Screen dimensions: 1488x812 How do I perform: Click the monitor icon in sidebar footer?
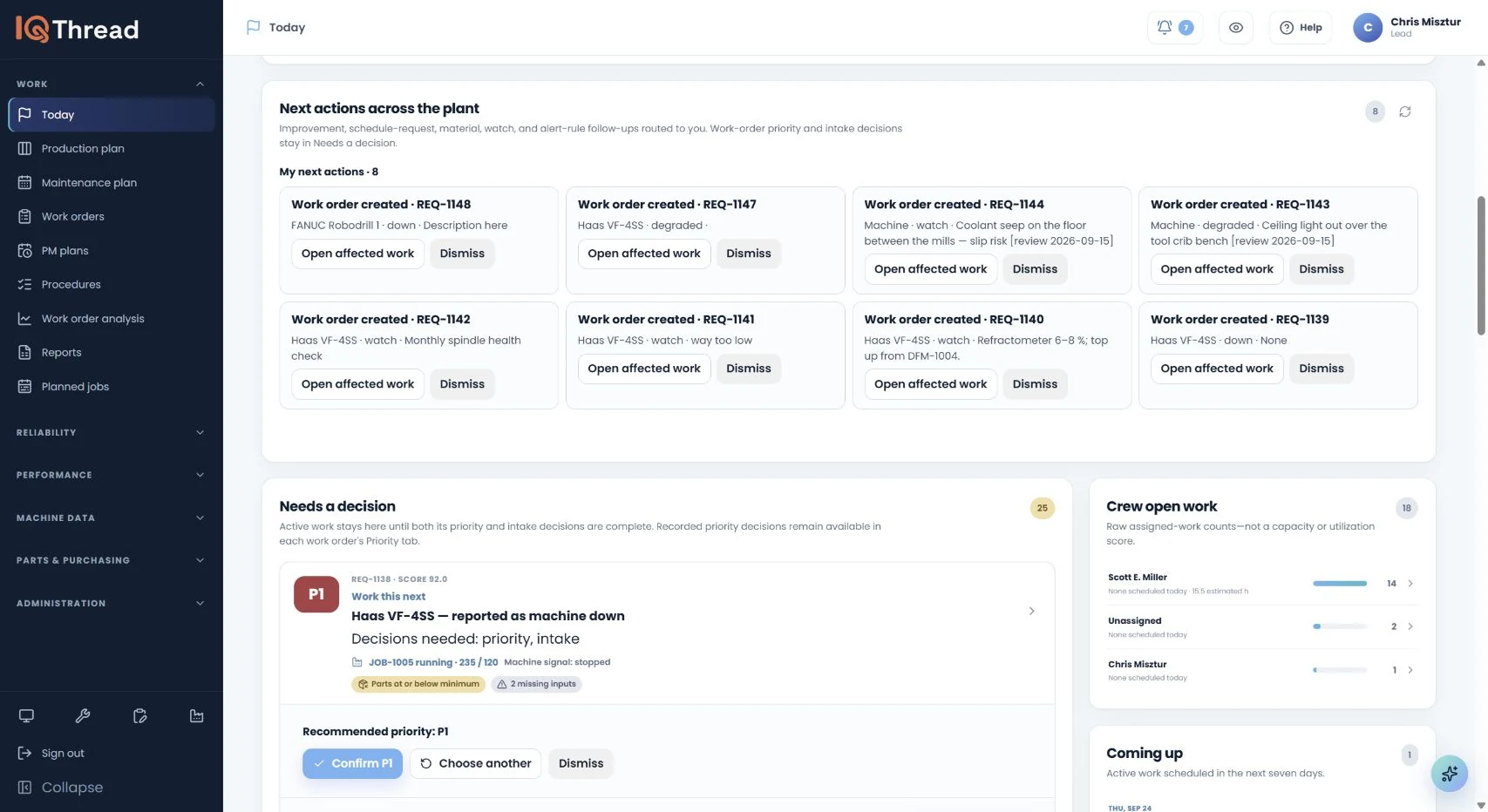(x=26, y=716)
